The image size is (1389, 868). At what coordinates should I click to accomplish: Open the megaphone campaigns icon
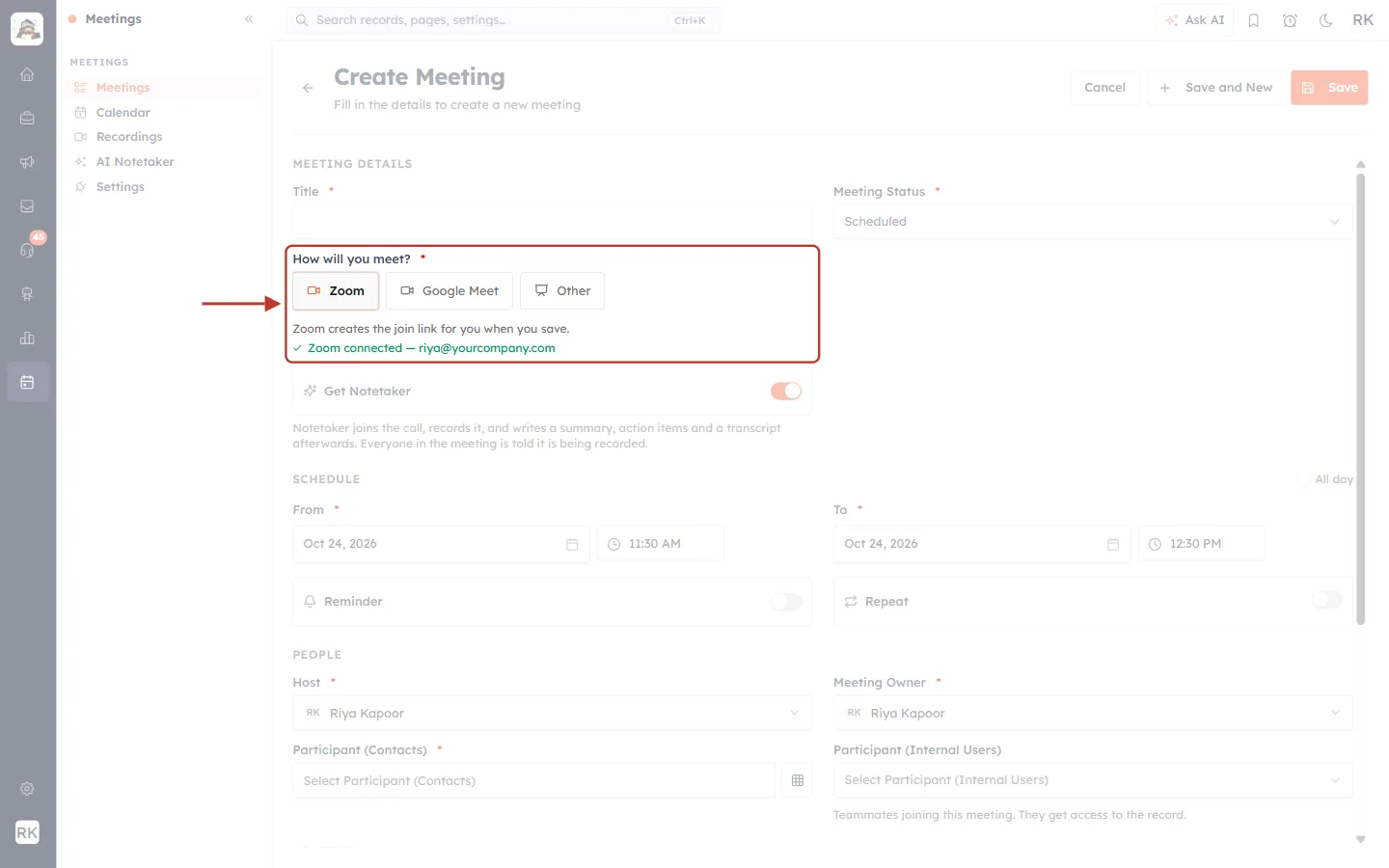[27, 162]
